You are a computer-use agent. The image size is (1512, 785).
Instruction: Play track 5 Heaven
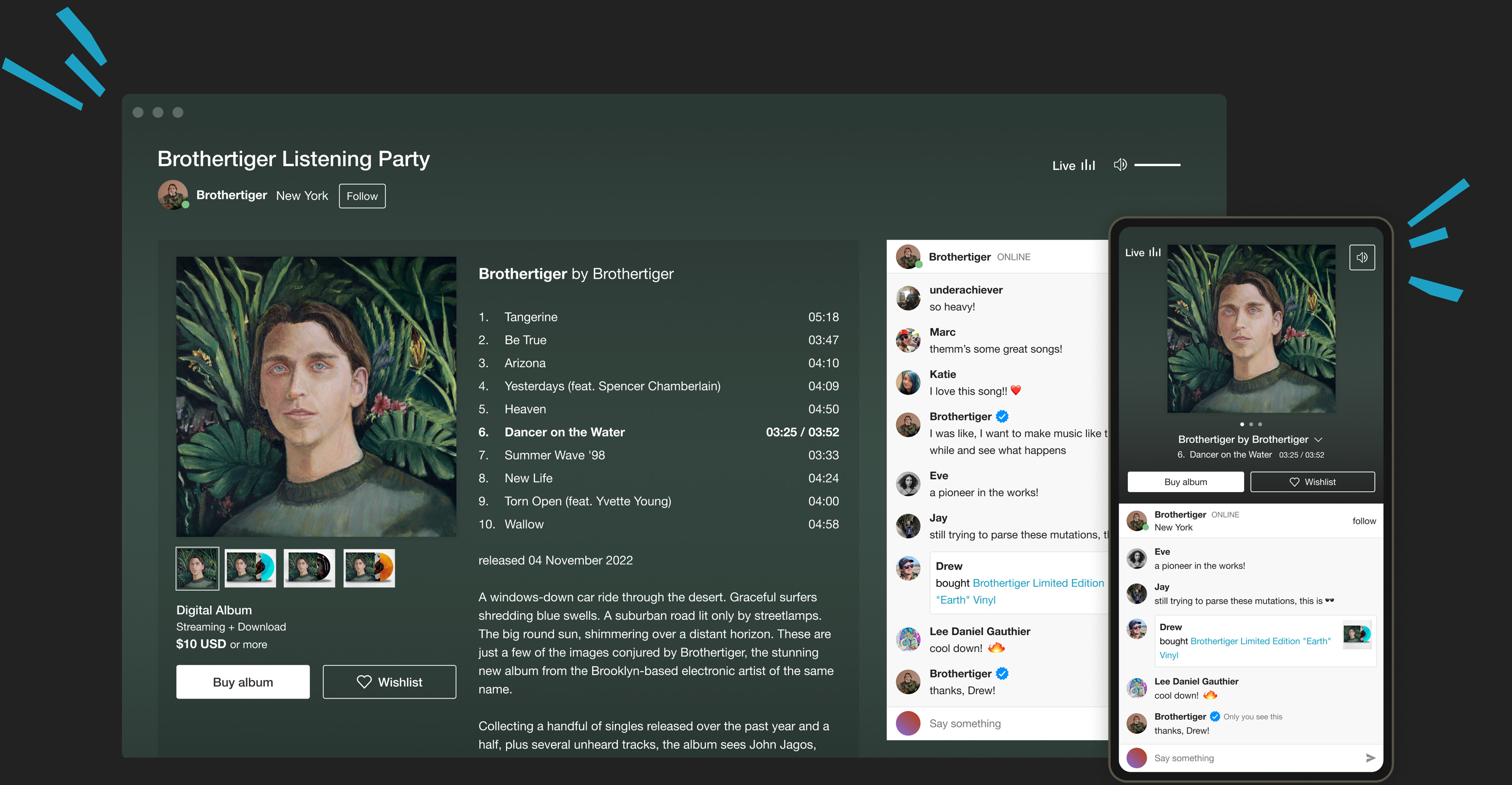(658, 409)
